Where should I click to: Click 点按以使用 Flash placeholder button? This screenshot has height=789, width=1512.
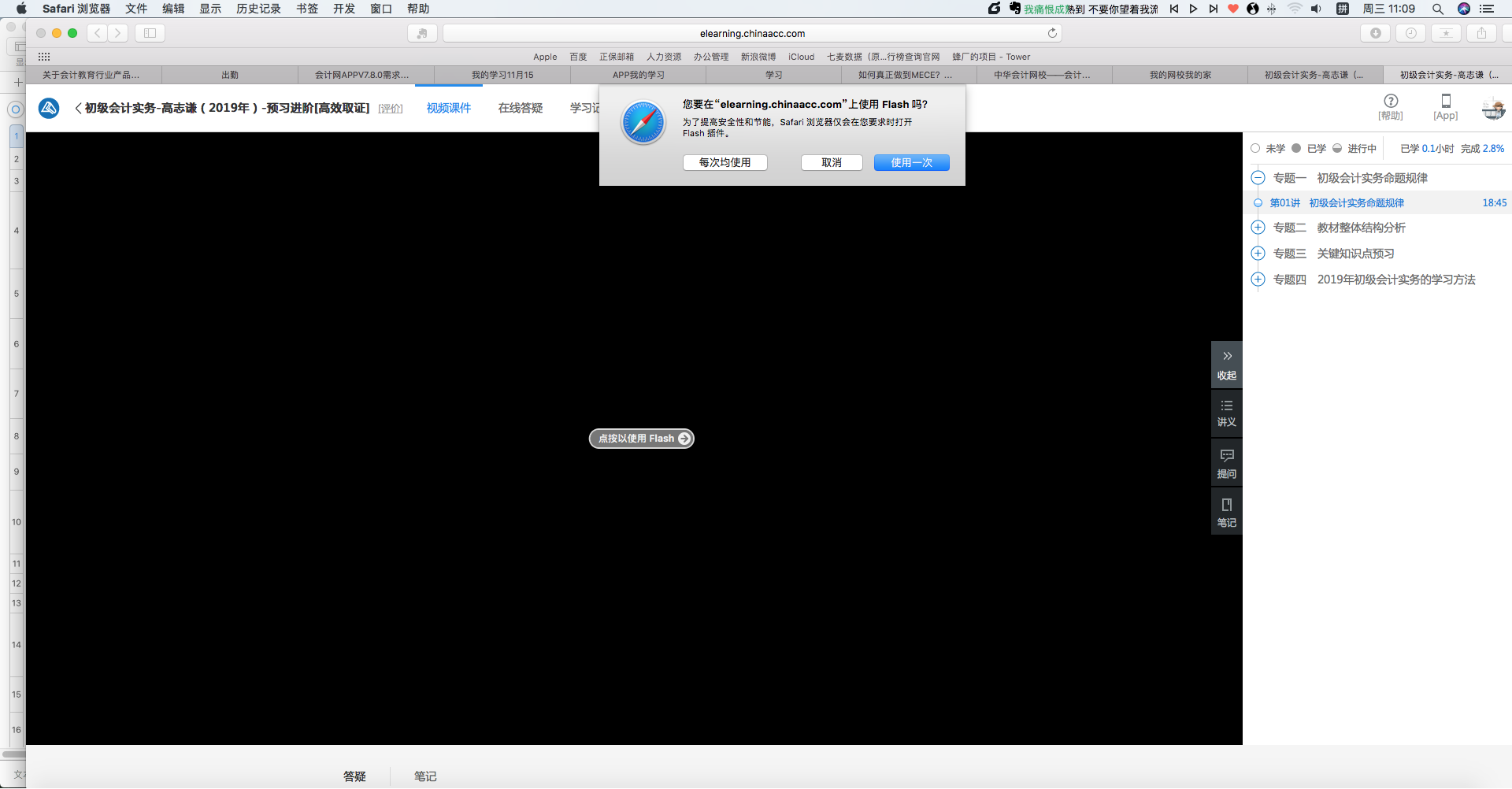pyautogui.click(x=641, y=439)
